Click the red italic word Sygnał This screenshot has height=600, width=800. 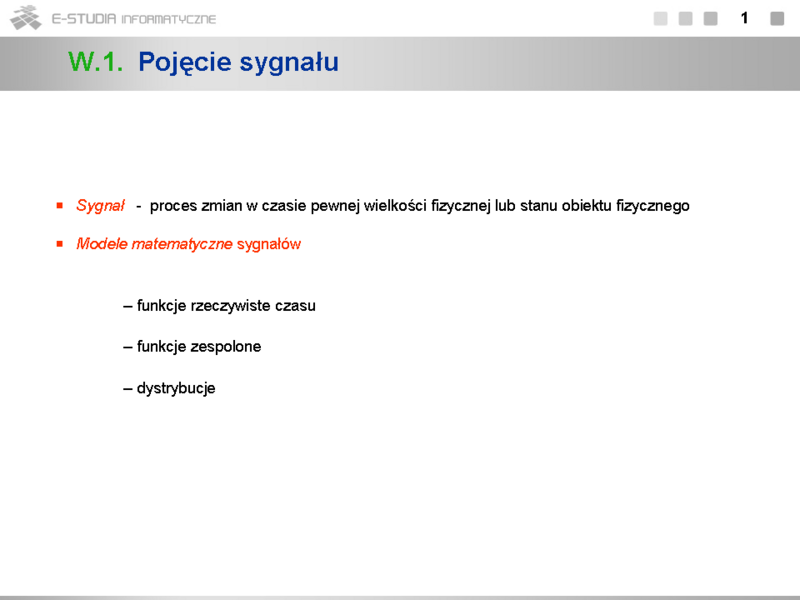pos(100,206)
